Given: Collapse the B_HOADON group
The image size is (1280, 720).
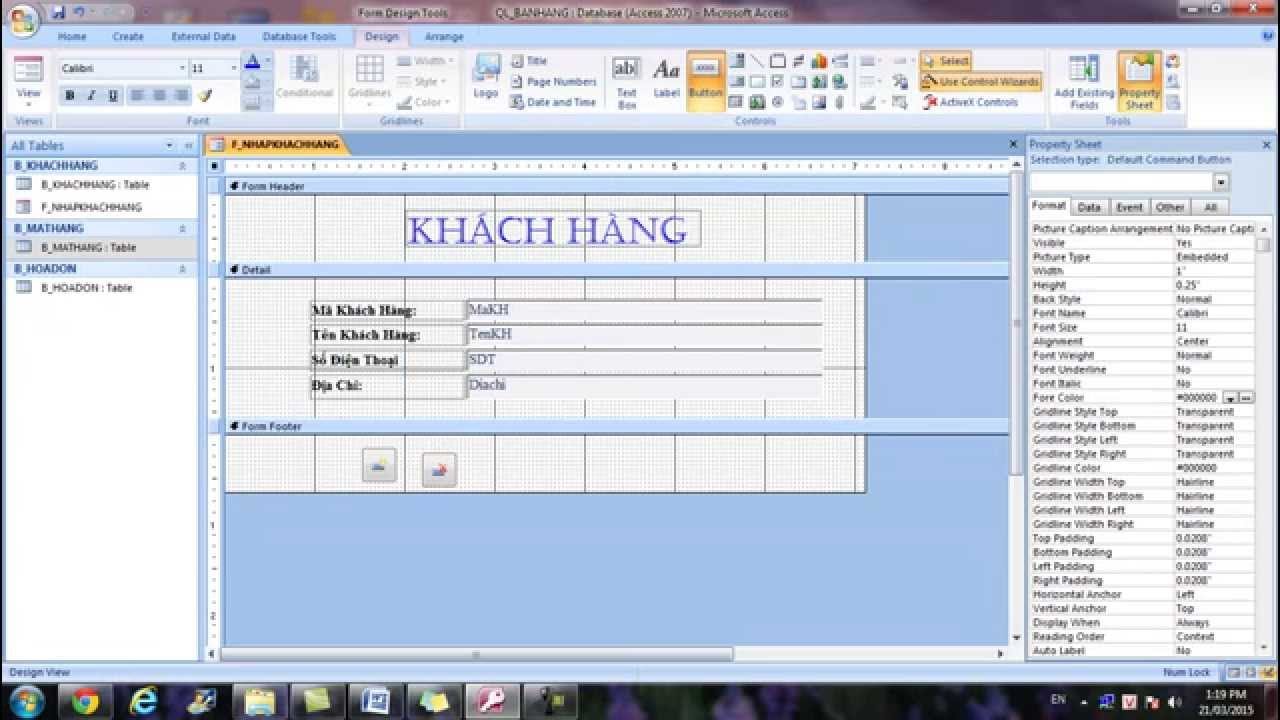Looking at the screenshot, I should [182, 269].
